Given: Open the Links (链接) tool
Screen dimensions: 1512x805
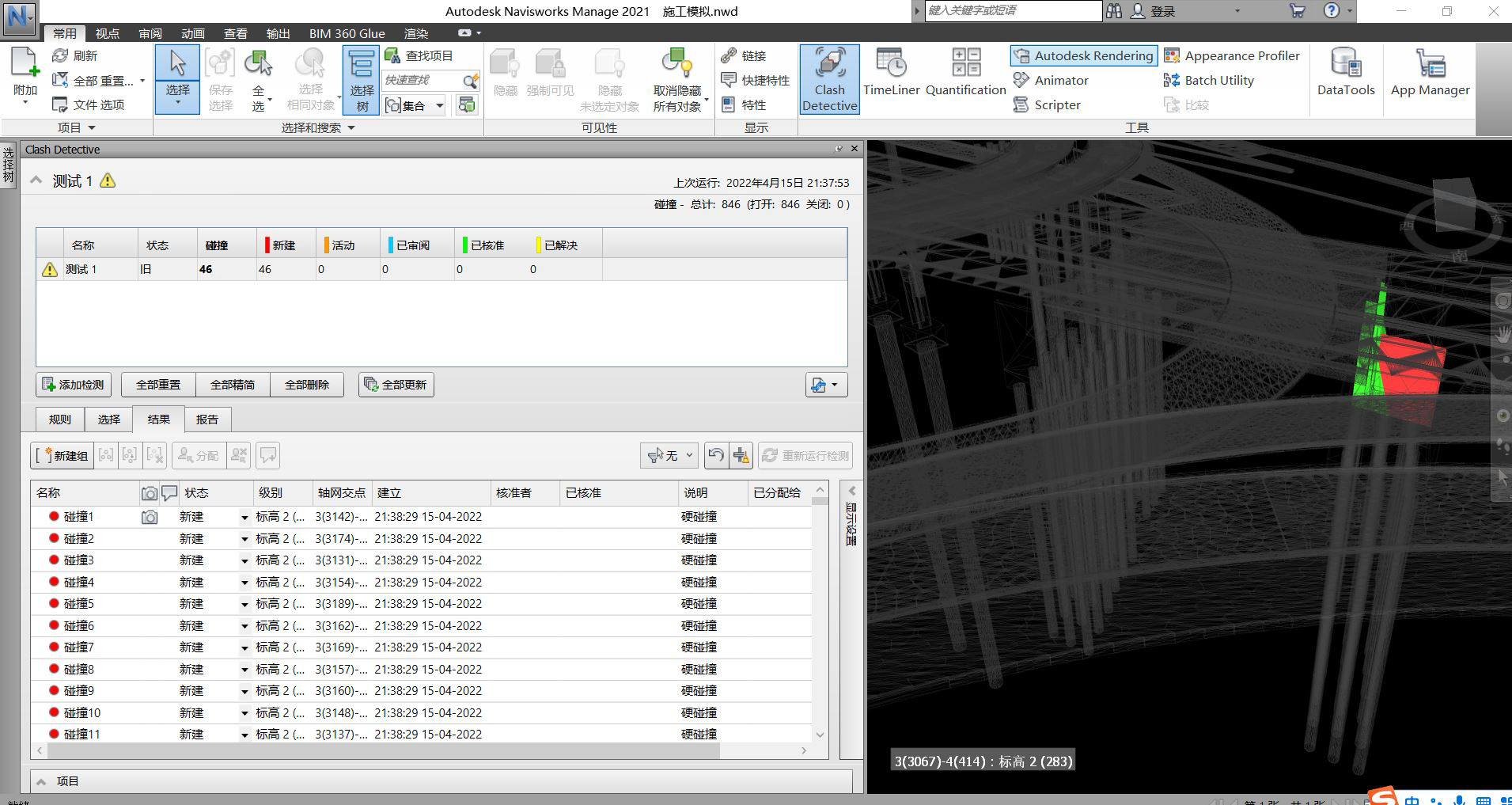Looking at the screenshot, I should [744, 55].
